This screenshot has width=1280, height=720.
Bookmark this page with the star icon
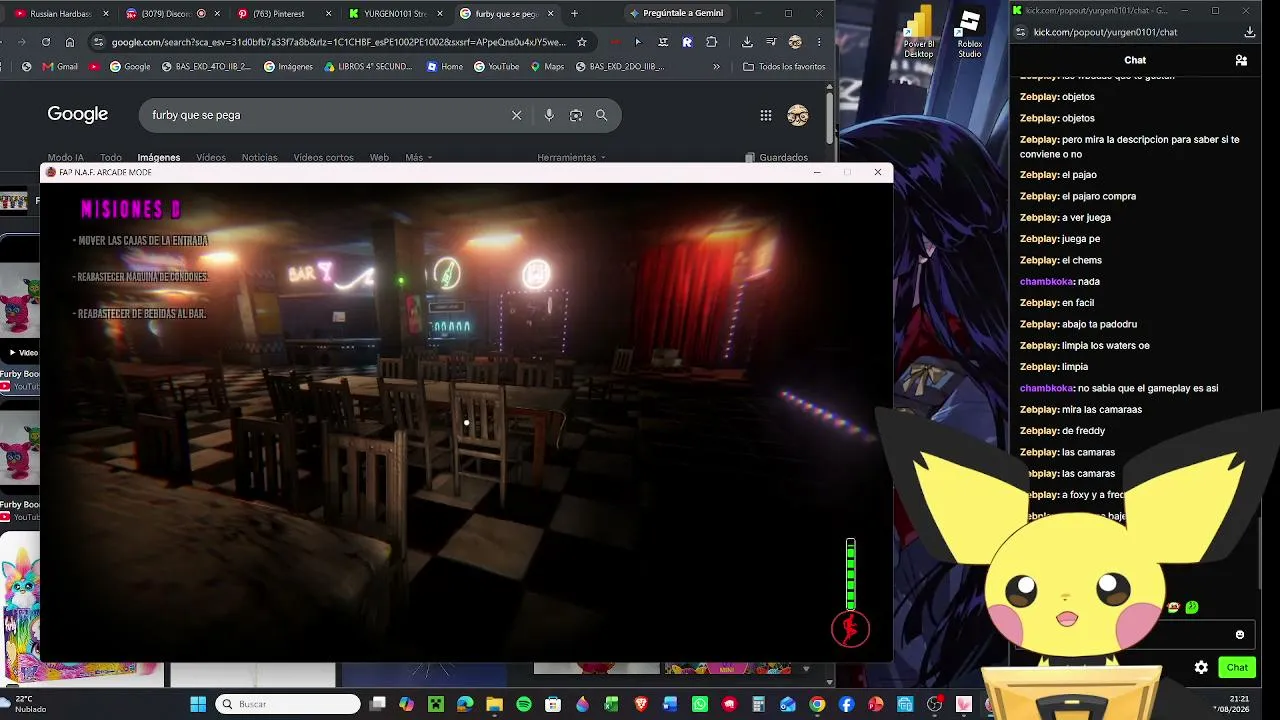pos(582,42)
